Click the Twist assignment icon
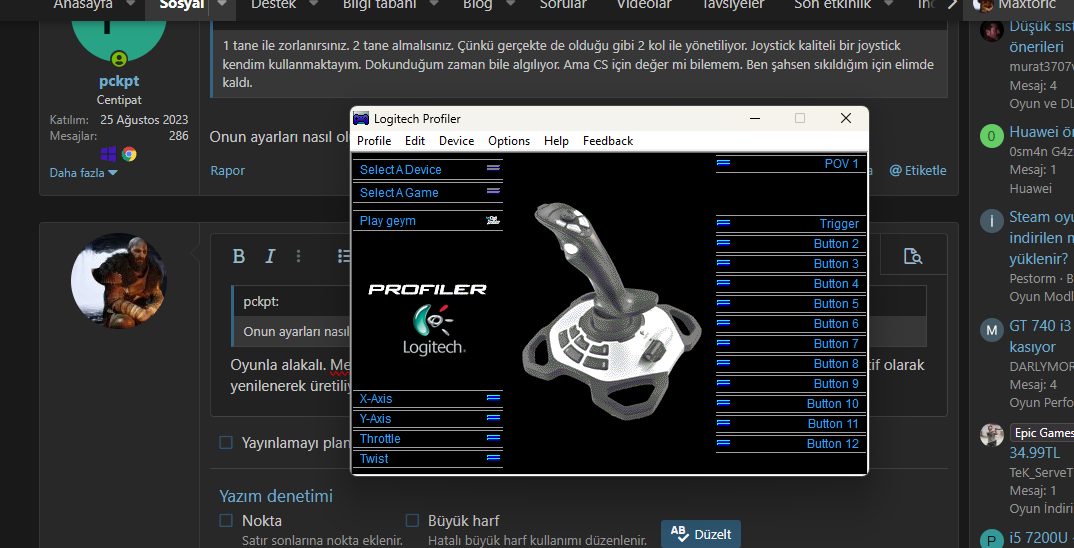 point(493,457)
